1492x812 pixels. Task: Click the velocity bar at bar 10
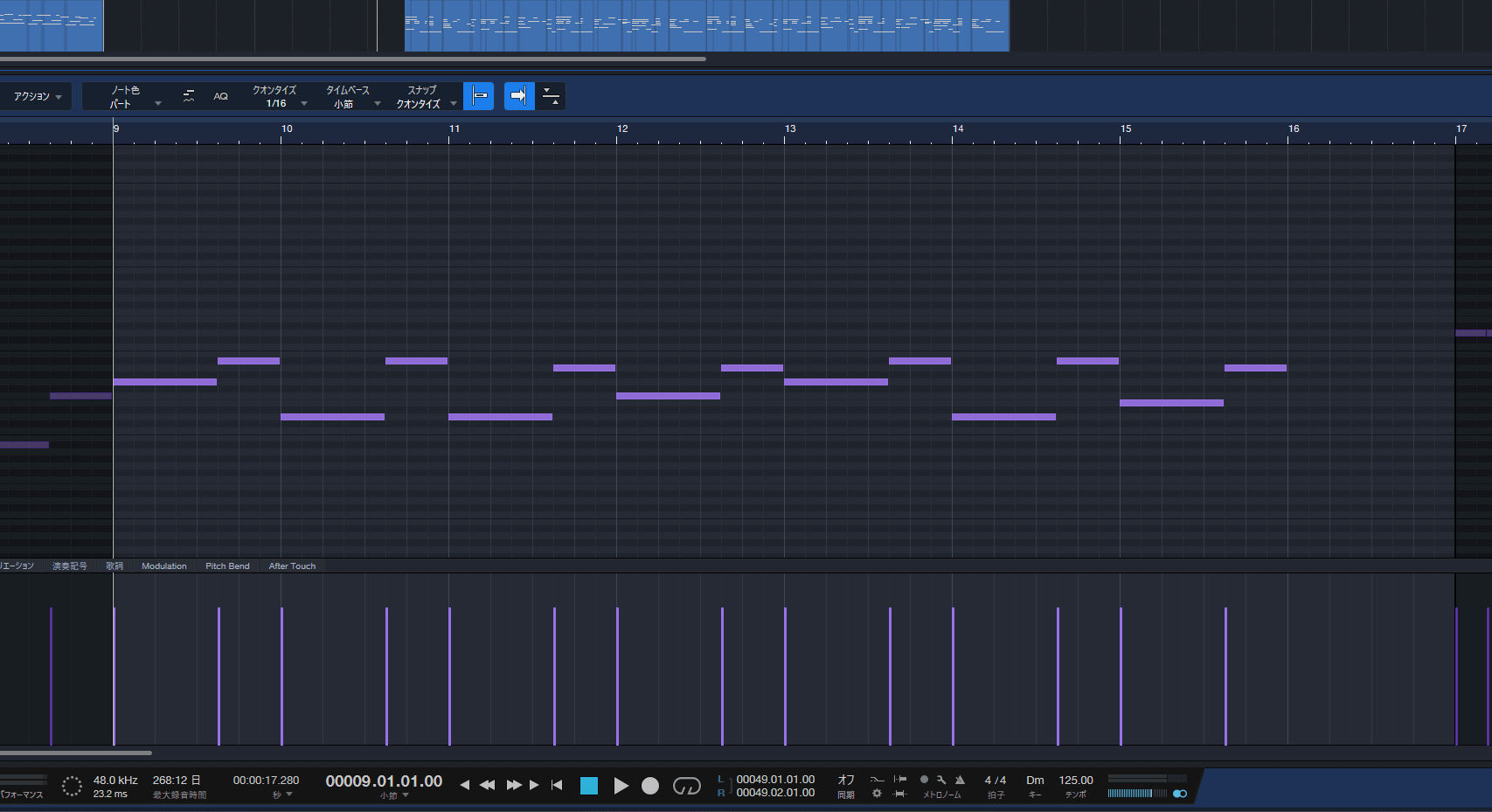(x=281, y=677)
